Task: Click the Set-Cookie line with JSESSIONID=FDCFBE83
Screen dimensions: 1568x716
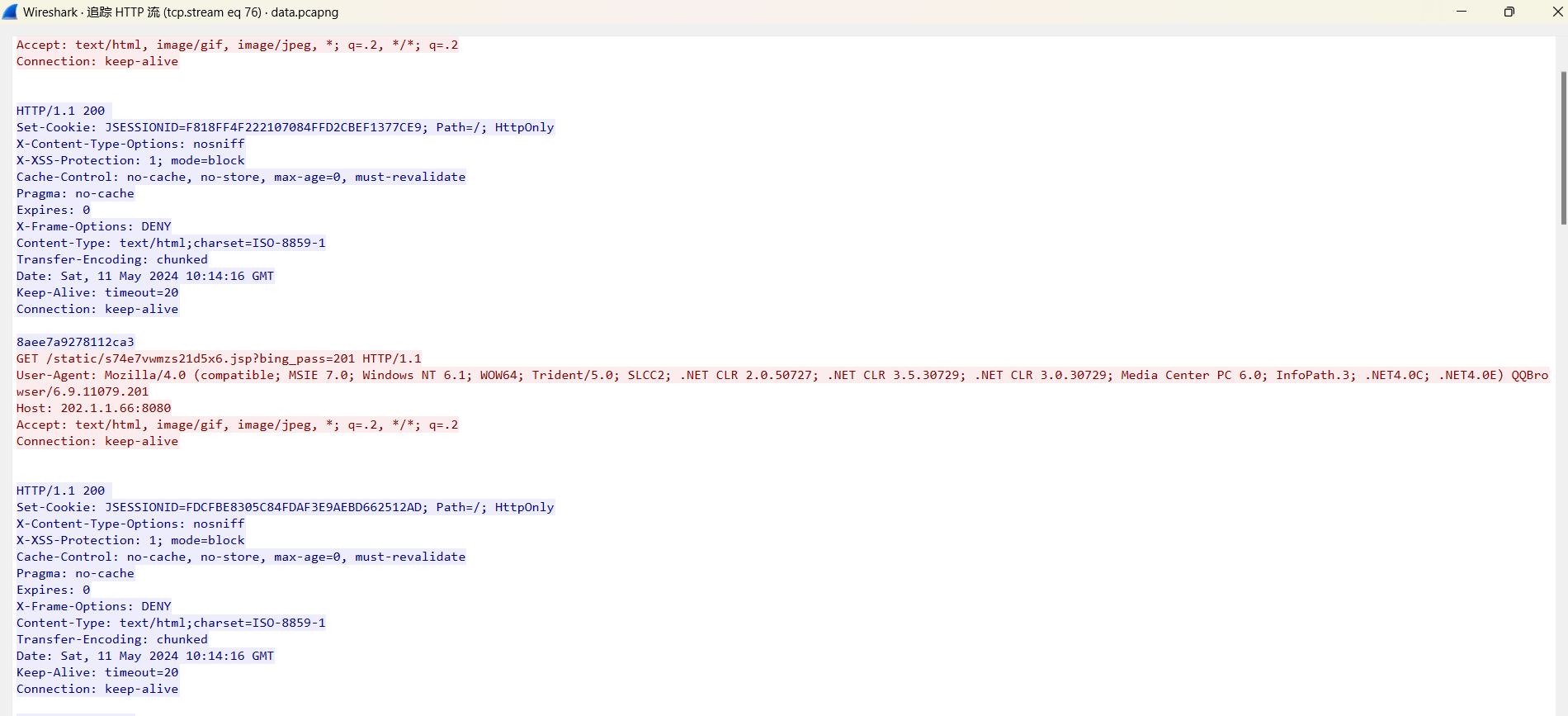Action: (x=286, y=507)
